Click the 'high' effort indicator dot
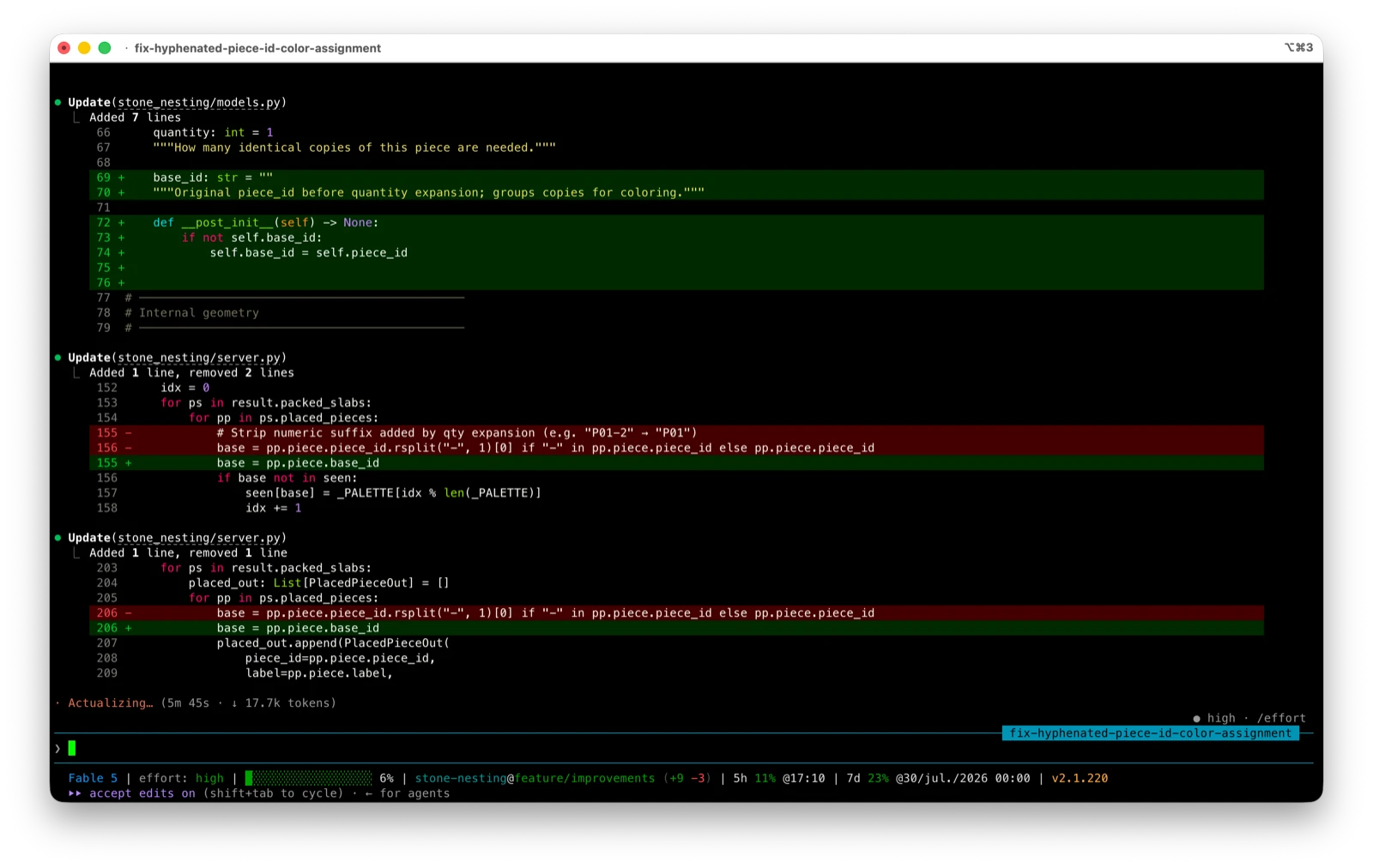The height and width of the screenshot is (868, 1373). coord(1196,719)
